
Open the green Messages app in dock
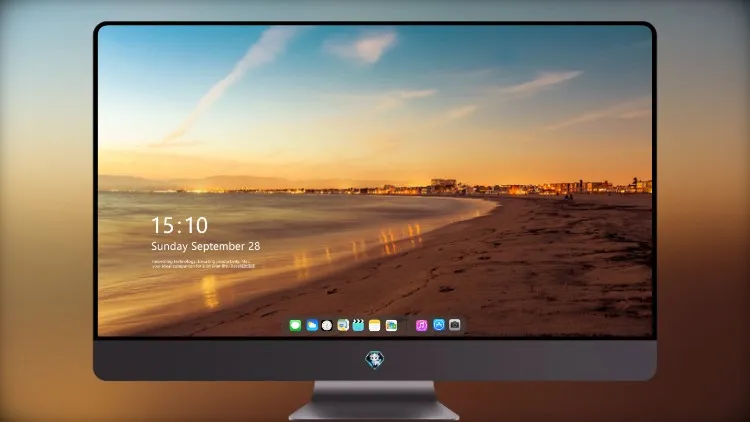click(295, 325)
